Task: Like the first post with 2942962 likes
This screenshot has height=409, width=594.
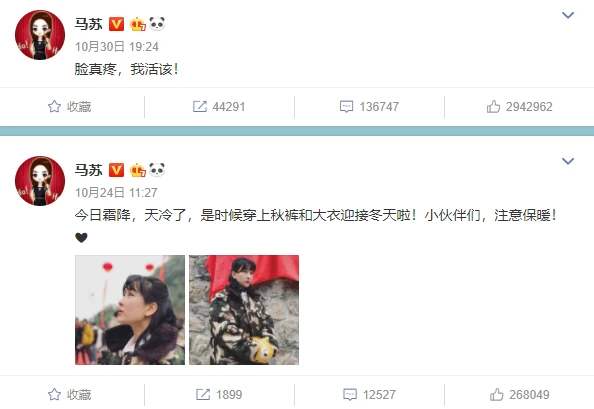Action: [x=493, y=106]
